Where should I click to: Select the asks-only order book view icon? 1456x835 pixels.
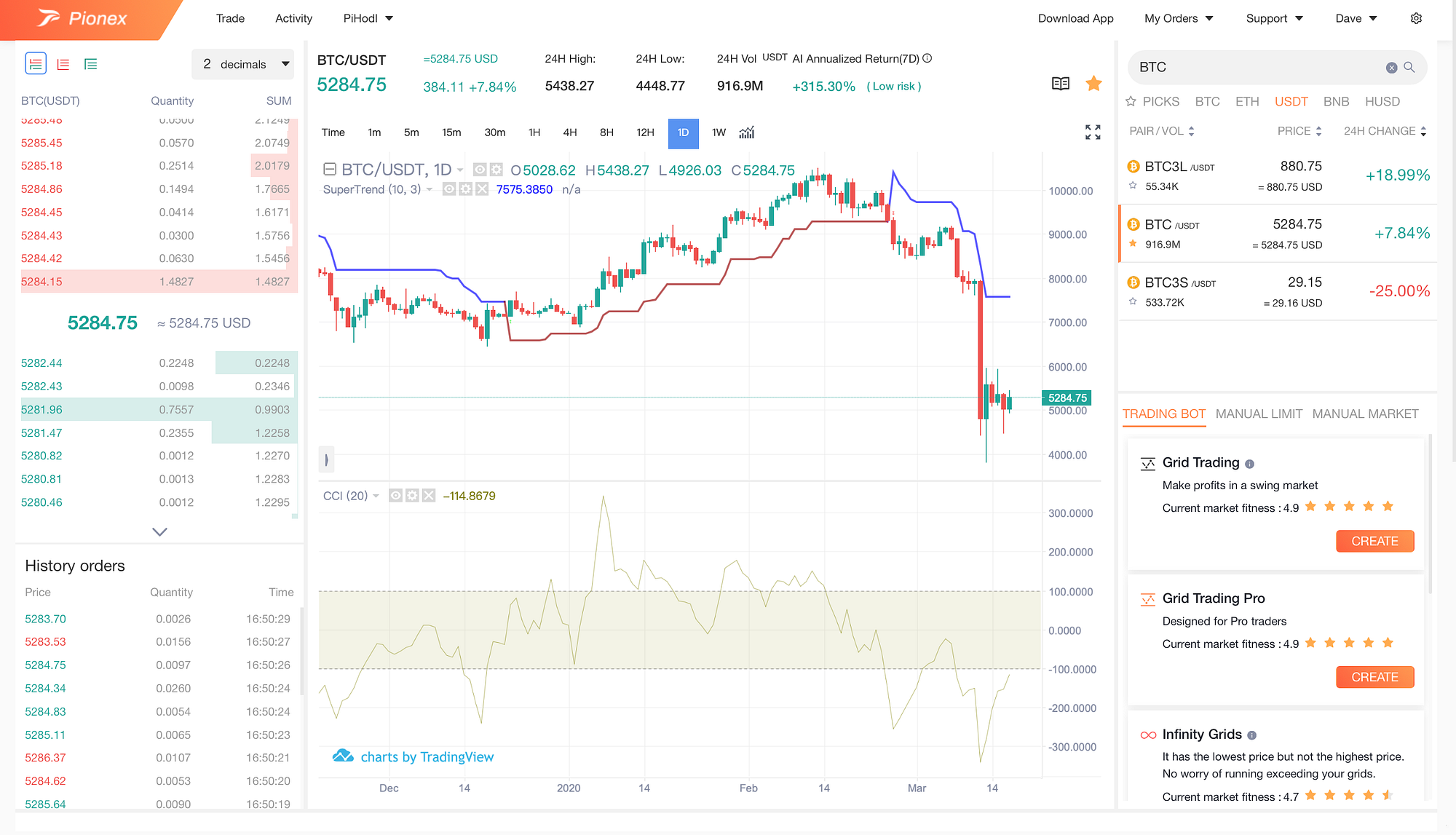click(x=63, y=64)
